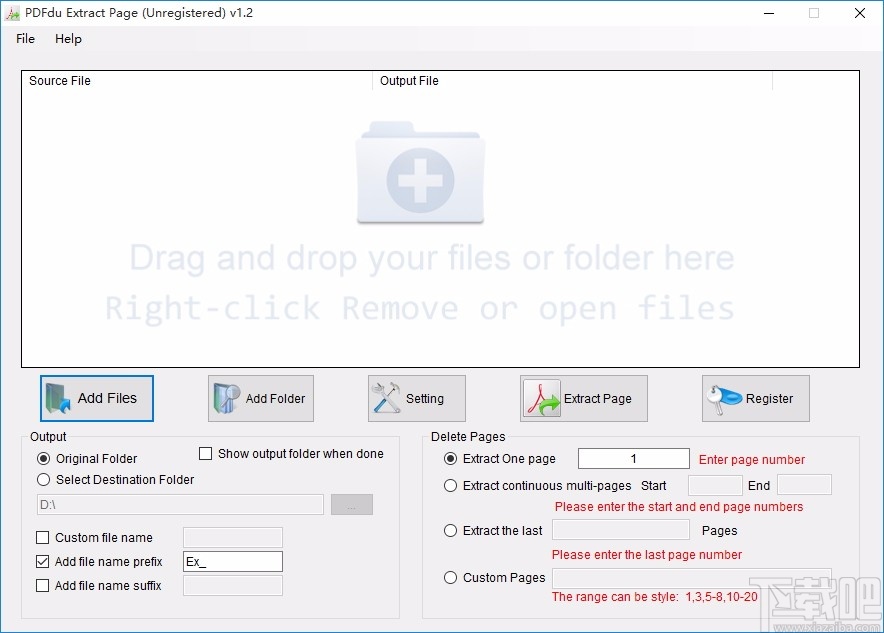Enable Show output folder when done
The image size is (884, 633).
point(206,453)
